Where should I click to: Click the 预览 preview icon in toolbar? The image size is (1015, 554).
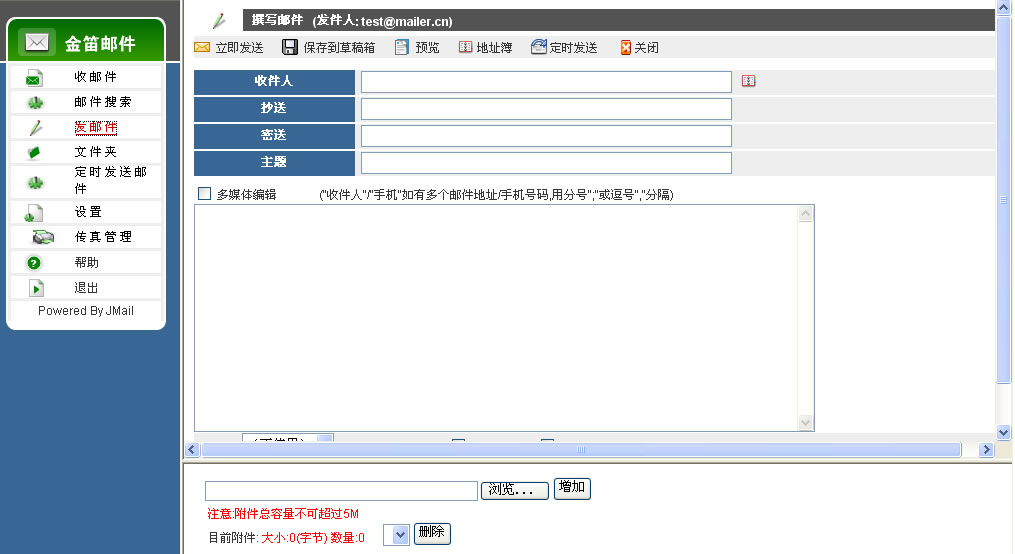402,47
